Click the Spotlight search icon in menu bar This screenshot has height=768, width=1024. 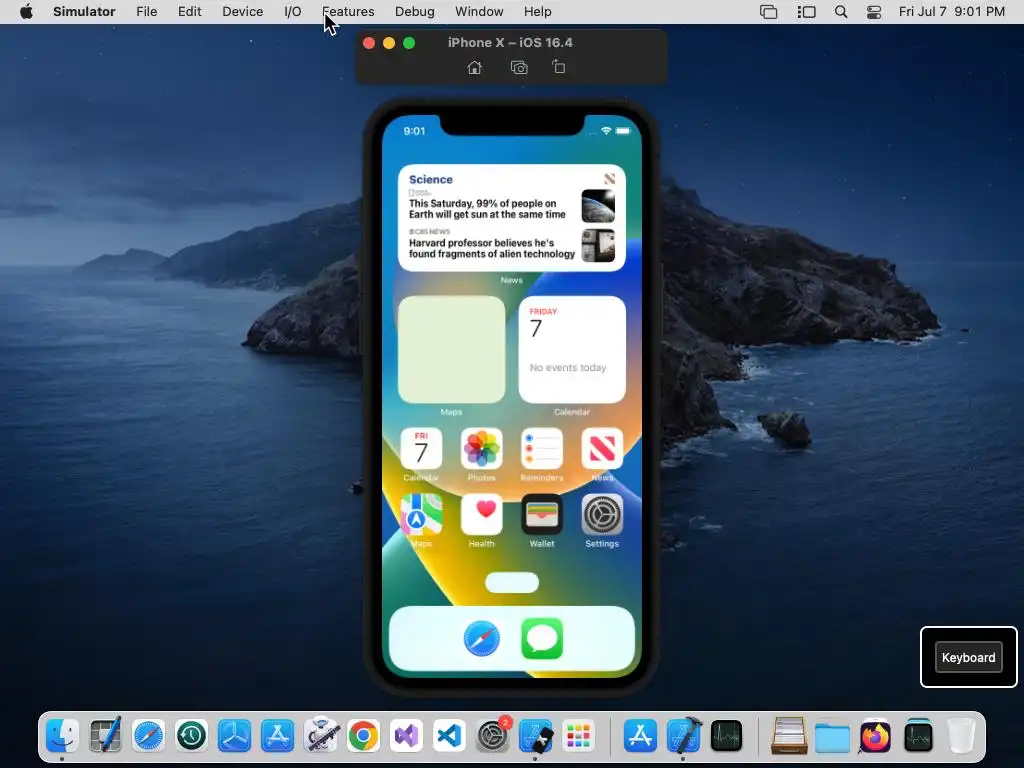(841, 12)
